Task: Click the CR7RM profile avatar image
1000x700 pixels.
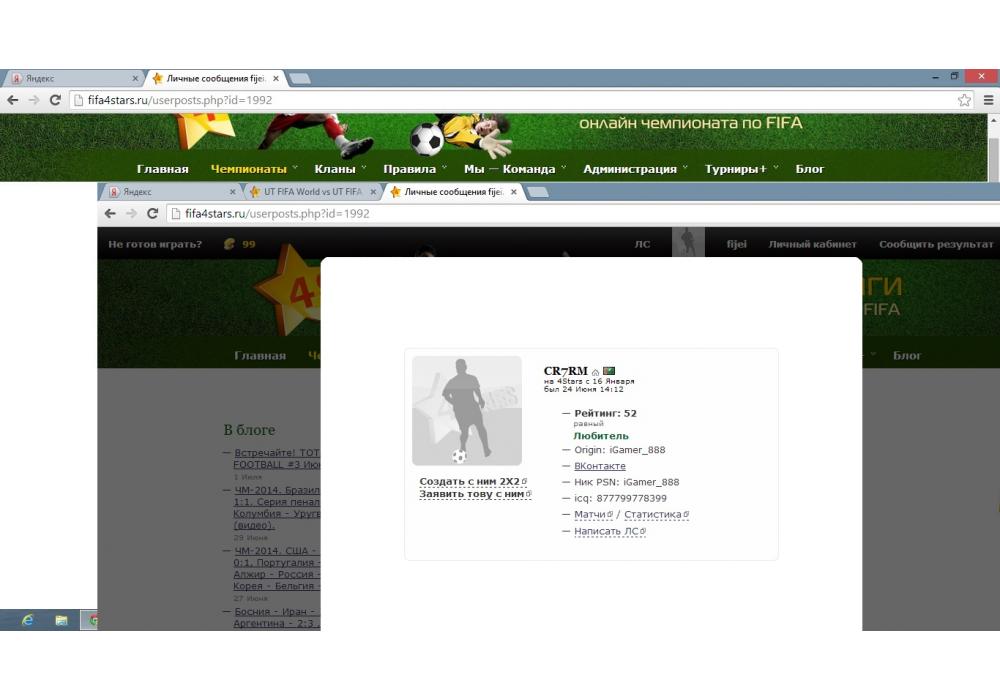Action: (x=467, y=411)
